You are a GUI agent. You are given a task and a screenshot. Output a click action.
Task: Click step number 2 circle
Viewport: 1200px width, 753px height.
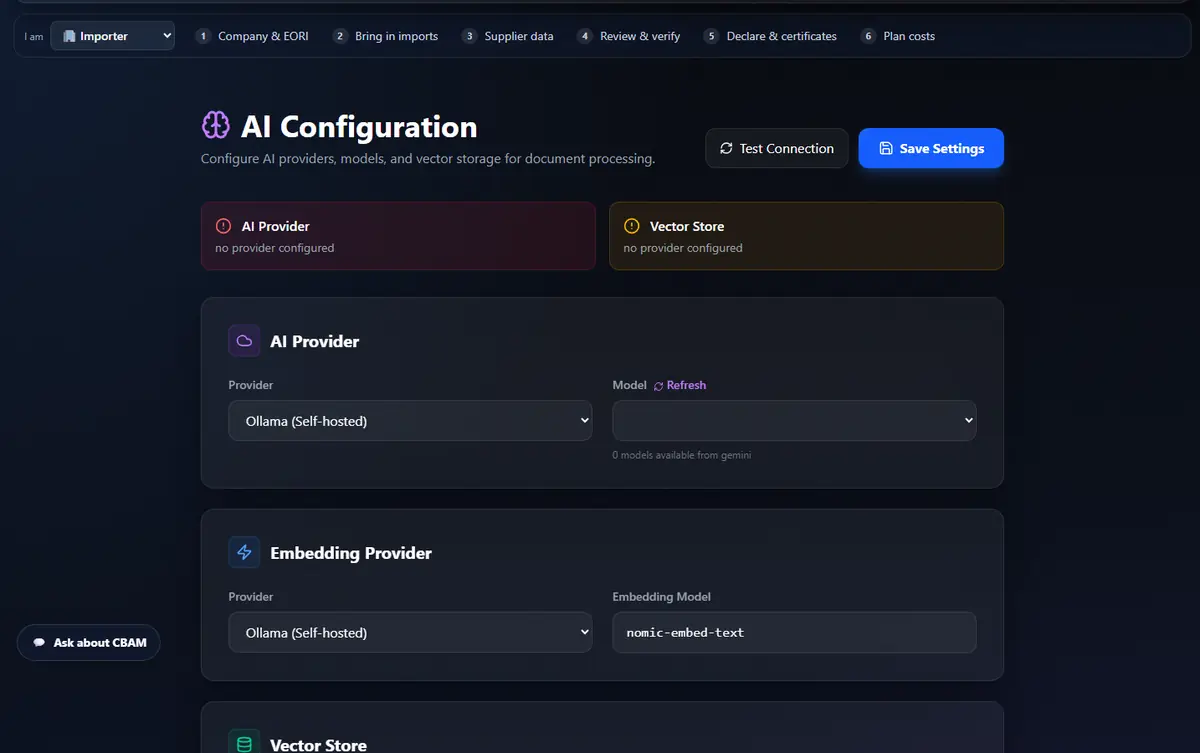tap(340, 36)
